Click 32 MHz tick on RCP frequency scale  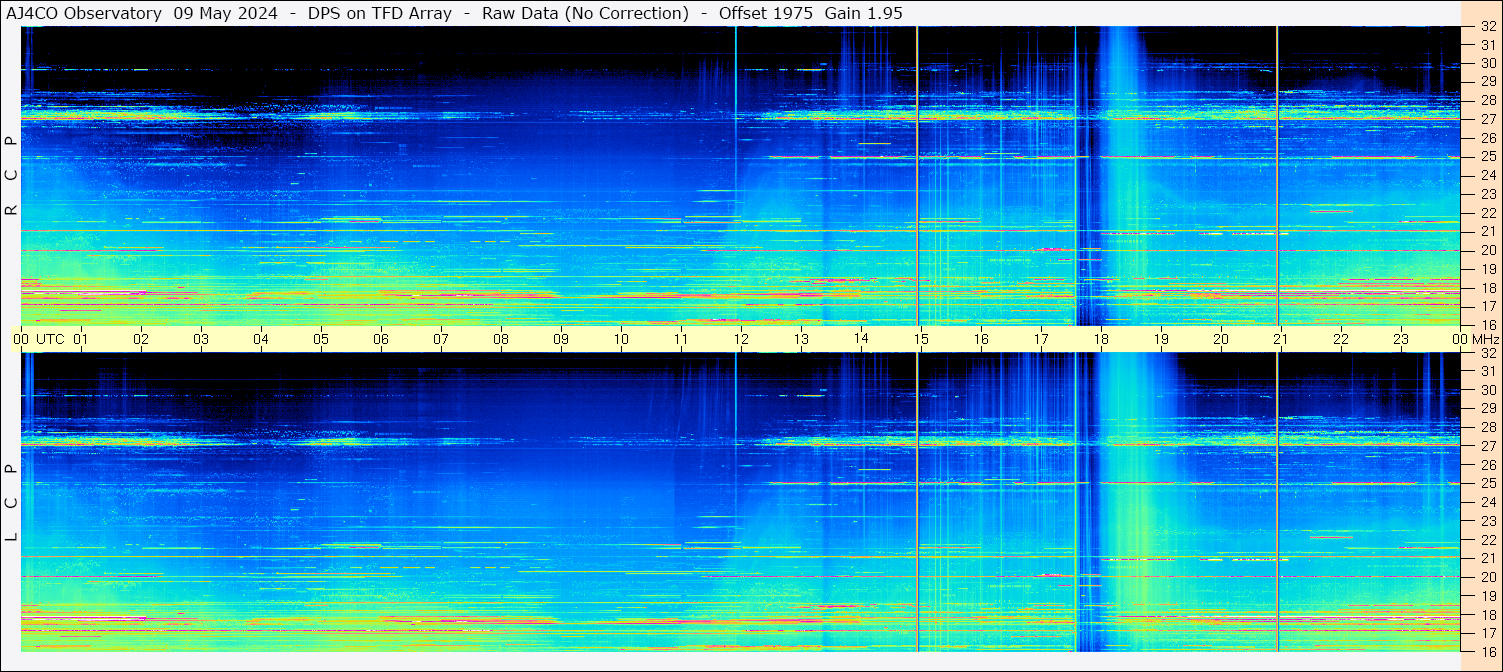pyautogui.click(x=1488, y=27)
